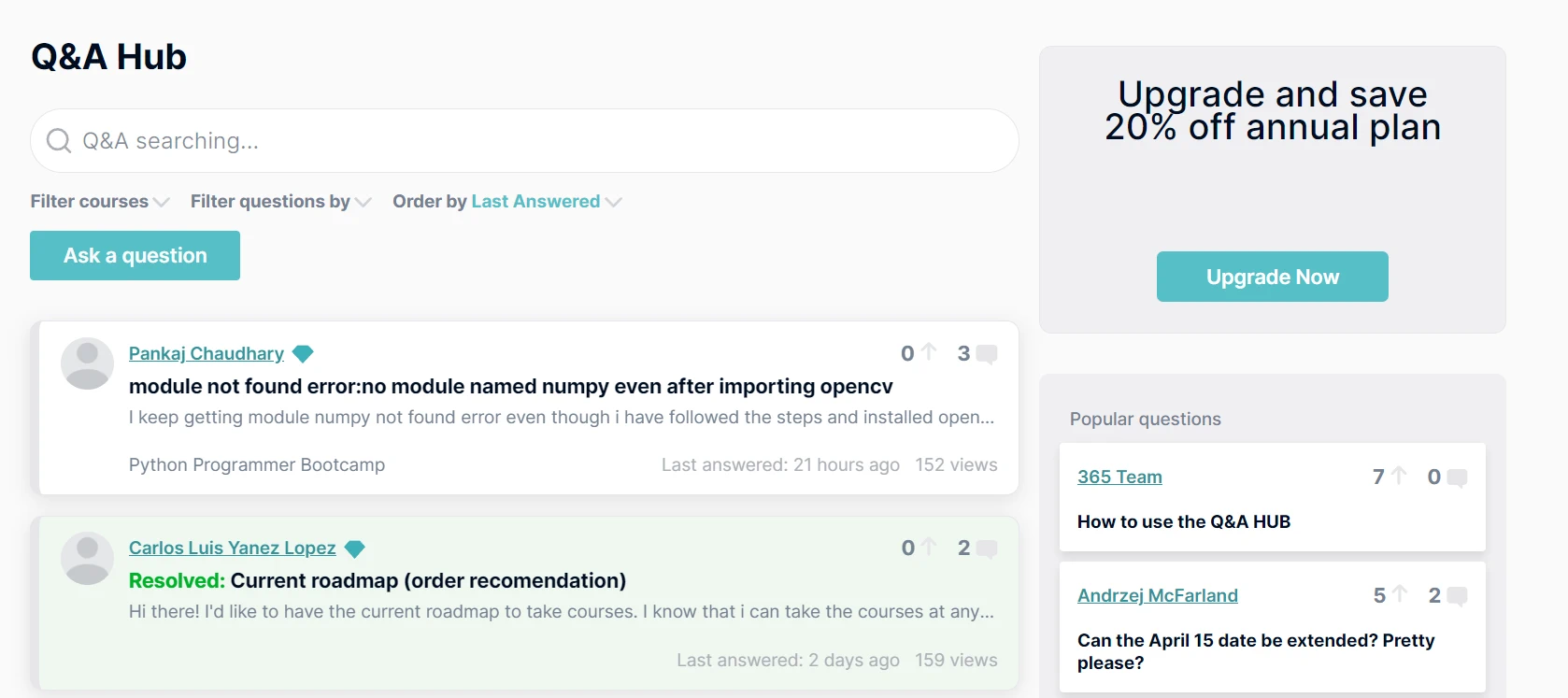Open the How to use the Q&A HUB question
1568x698 pixels.
1183,522
